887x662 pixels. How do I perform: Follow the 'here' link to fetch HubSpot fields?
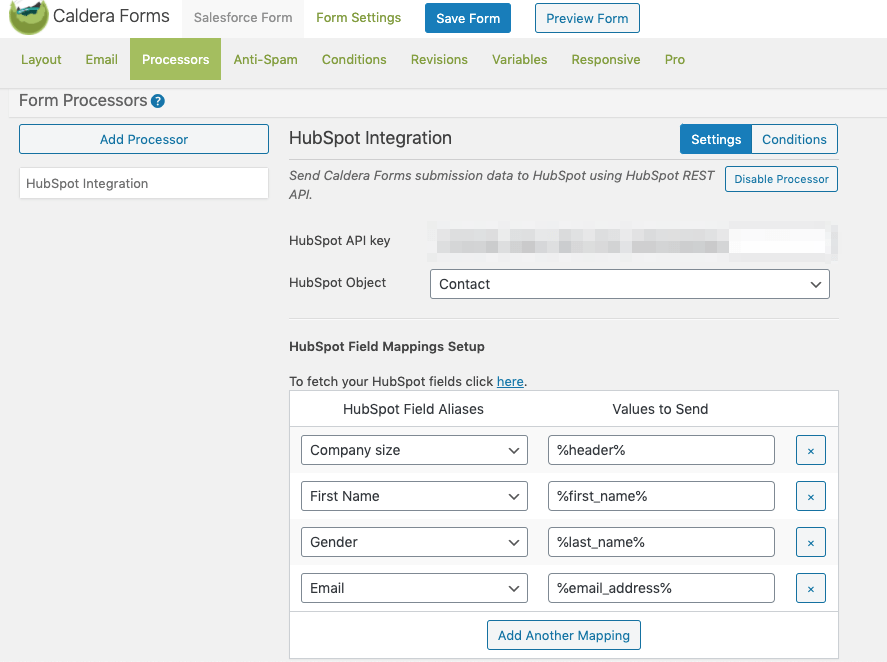tap(510, 382)
